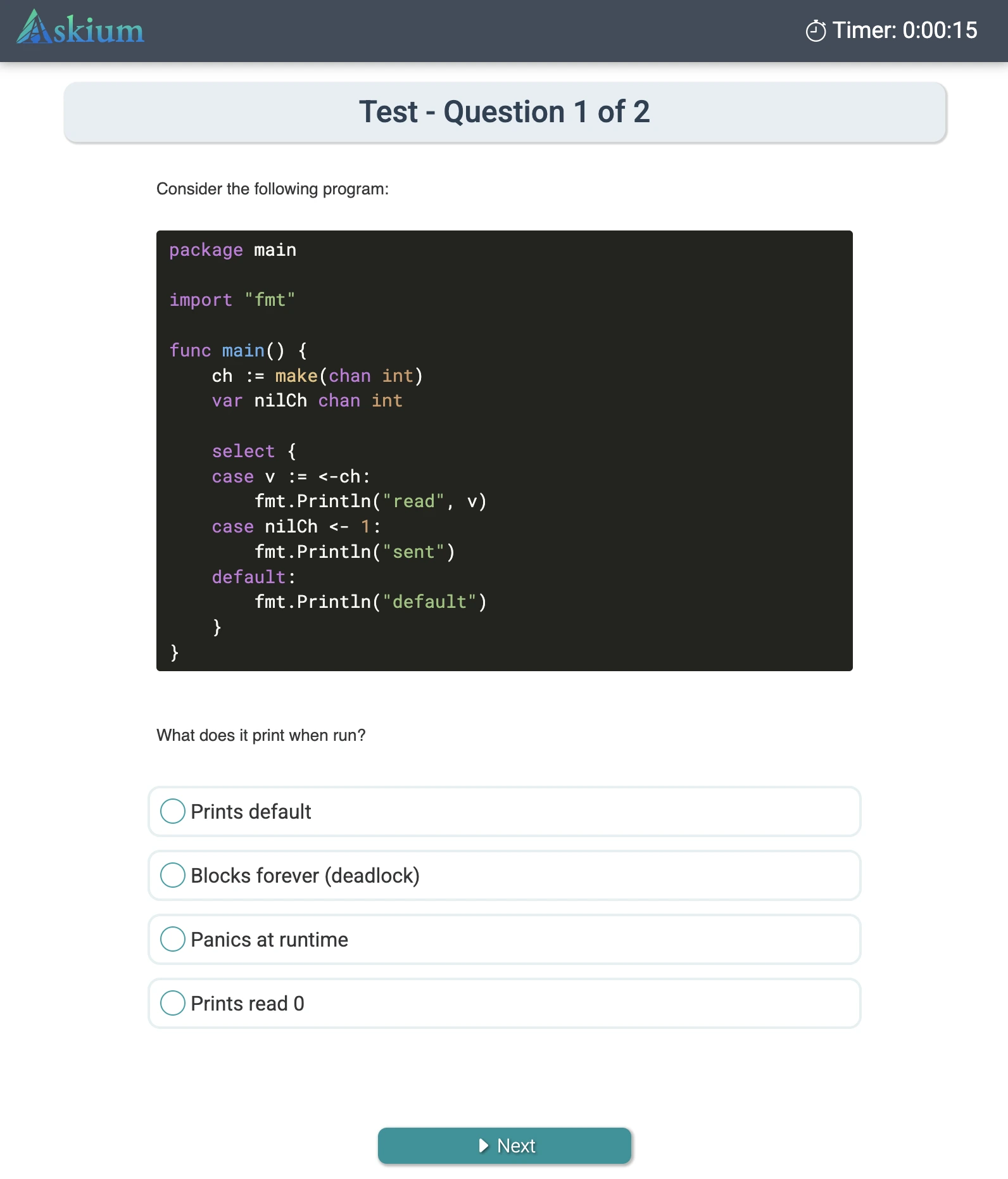
Task: Click the fmt.Println("default") code line
Action: pyautogui.click(x=370, y=602)
